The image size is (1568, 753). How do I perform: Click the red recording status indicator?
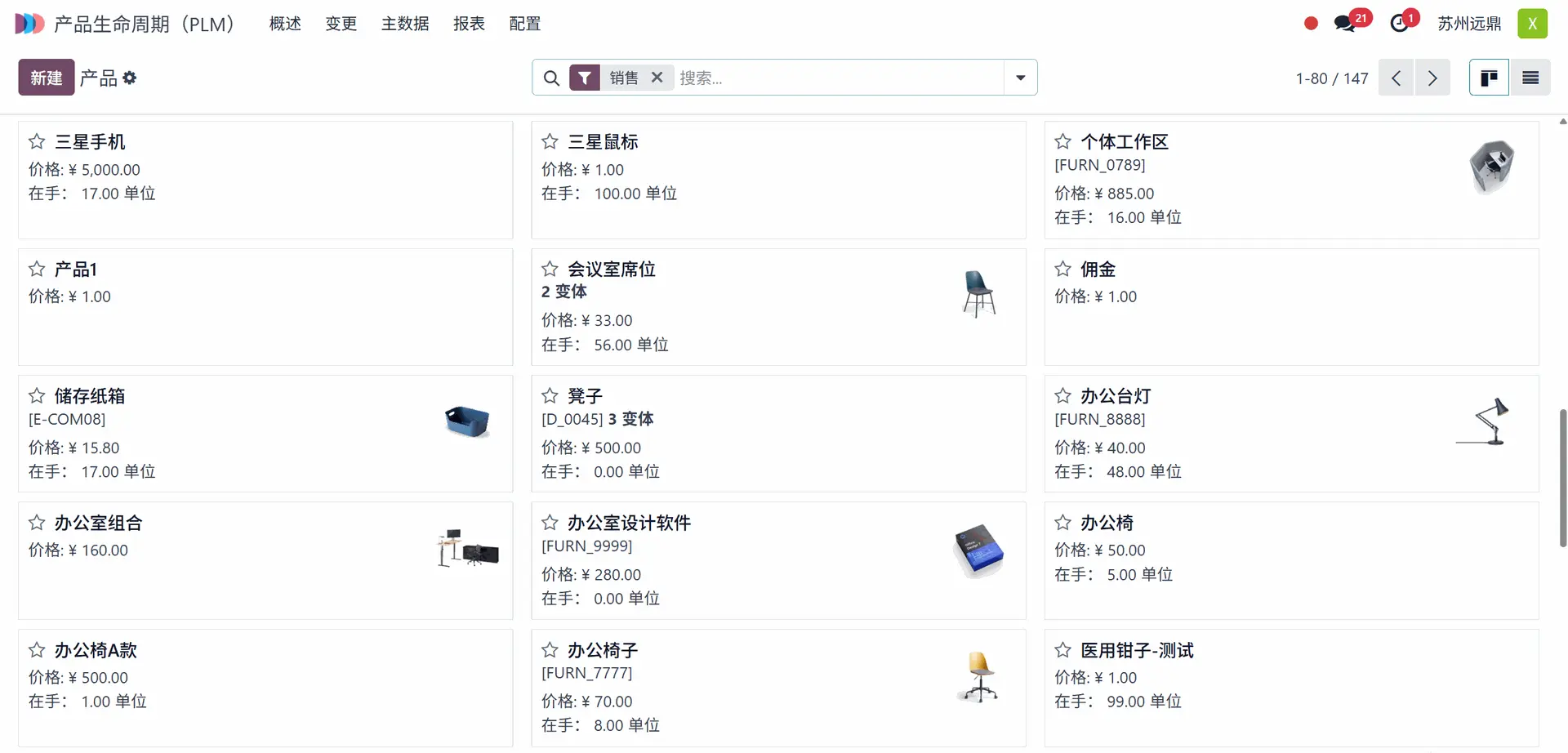(1311, 24)
